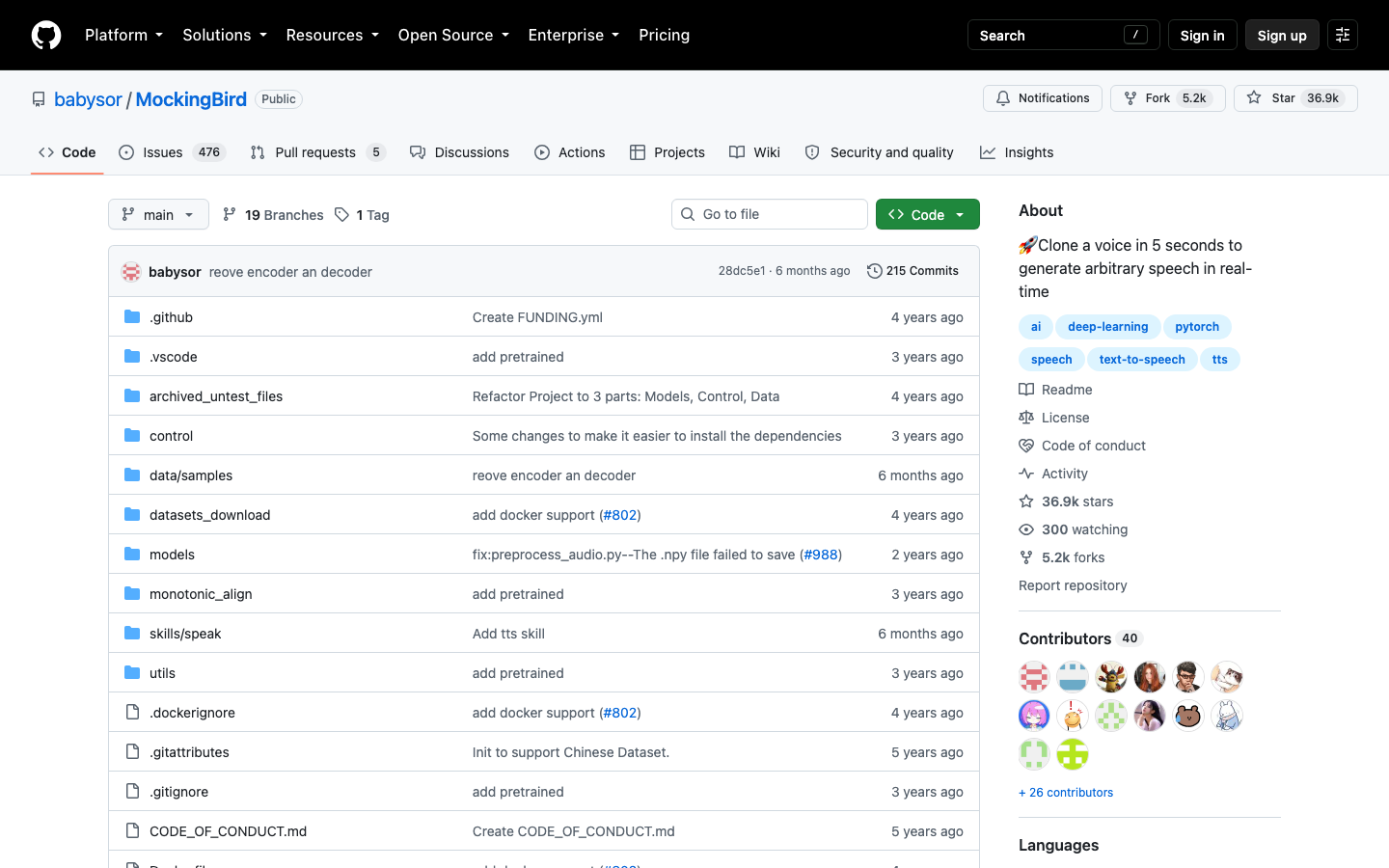Focus the header Search field
The height and width of the screenshot is (868, 1389).
click(x=1063, y=35)
